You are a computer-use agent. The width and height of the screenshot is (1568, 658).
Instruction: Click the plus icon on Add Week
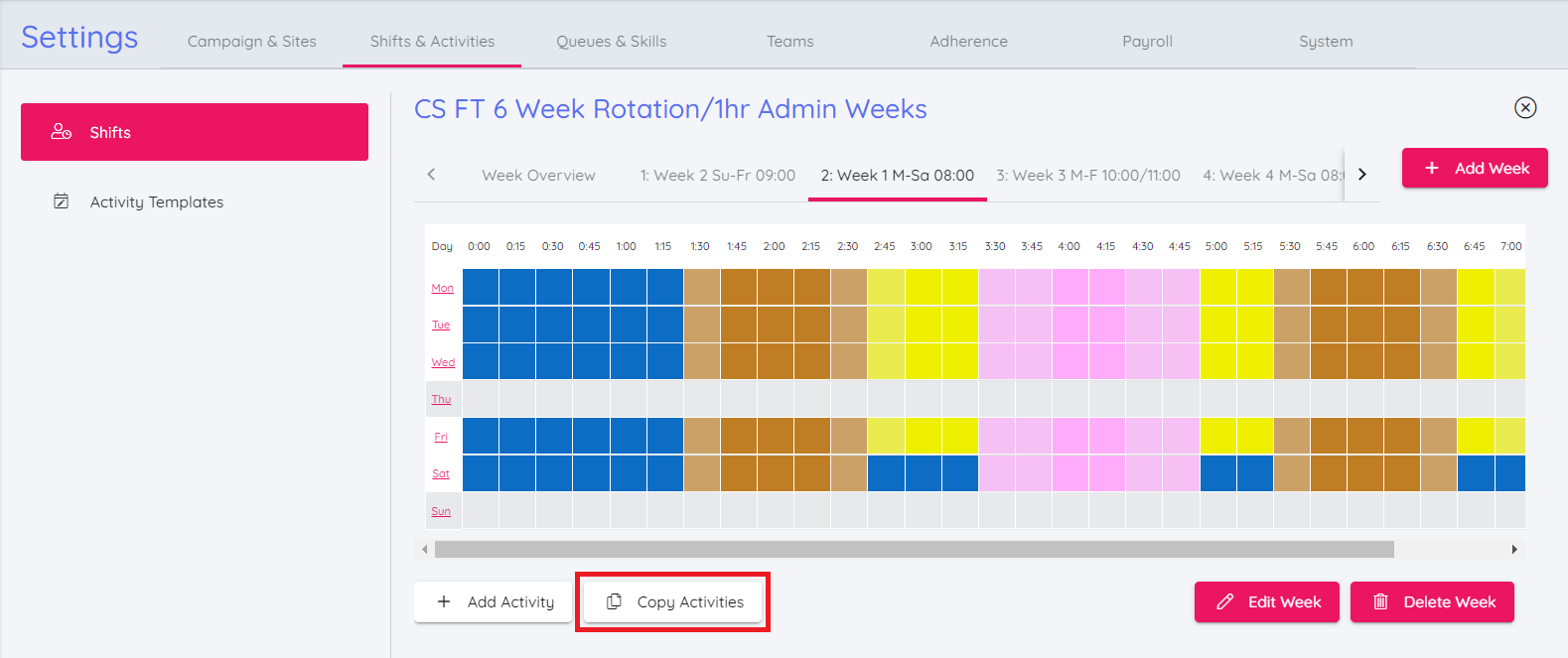coord(1432,168)
